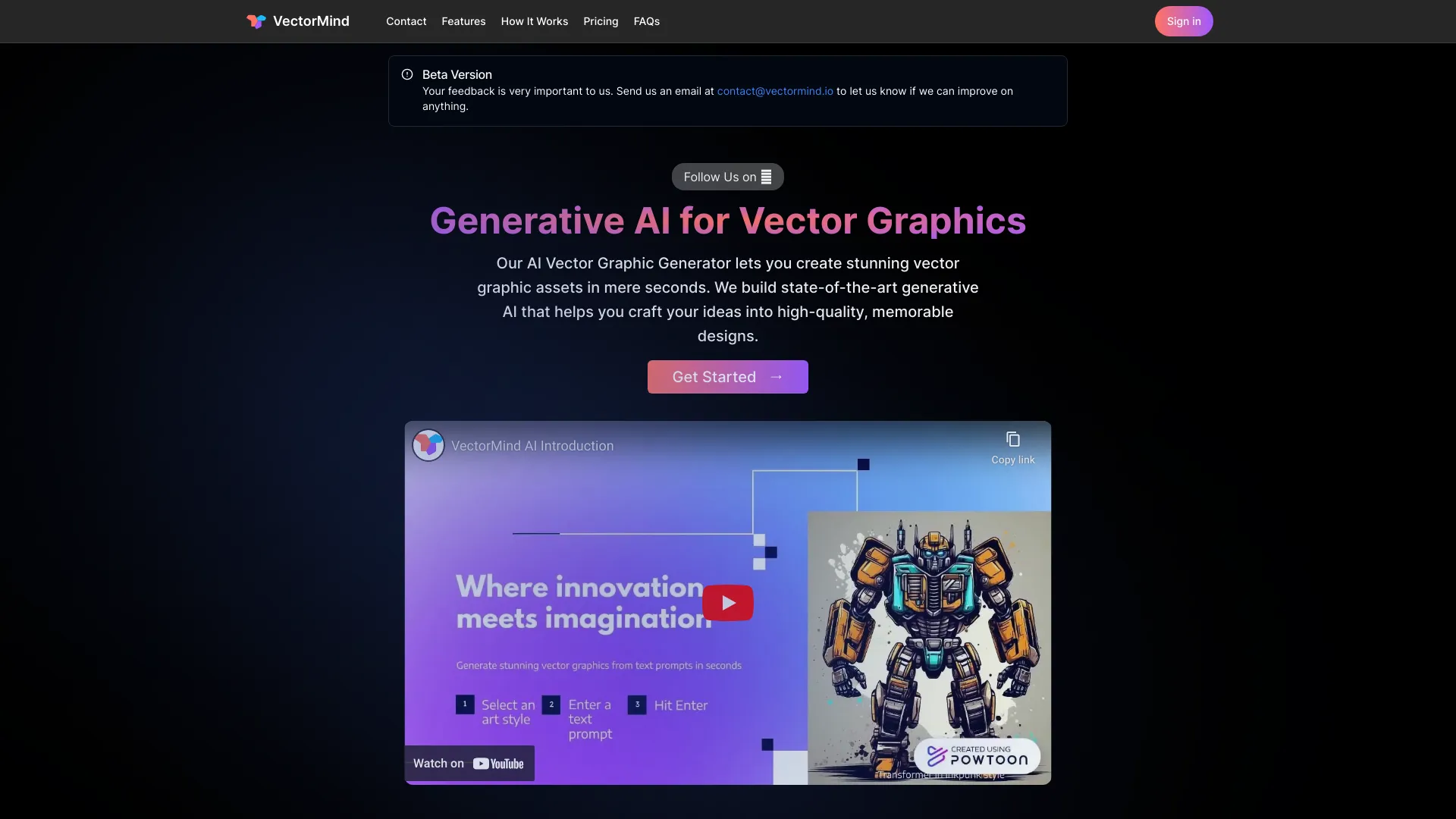
Task: Click the VectorMind channel avatar icon
Action: click(427, 445)
